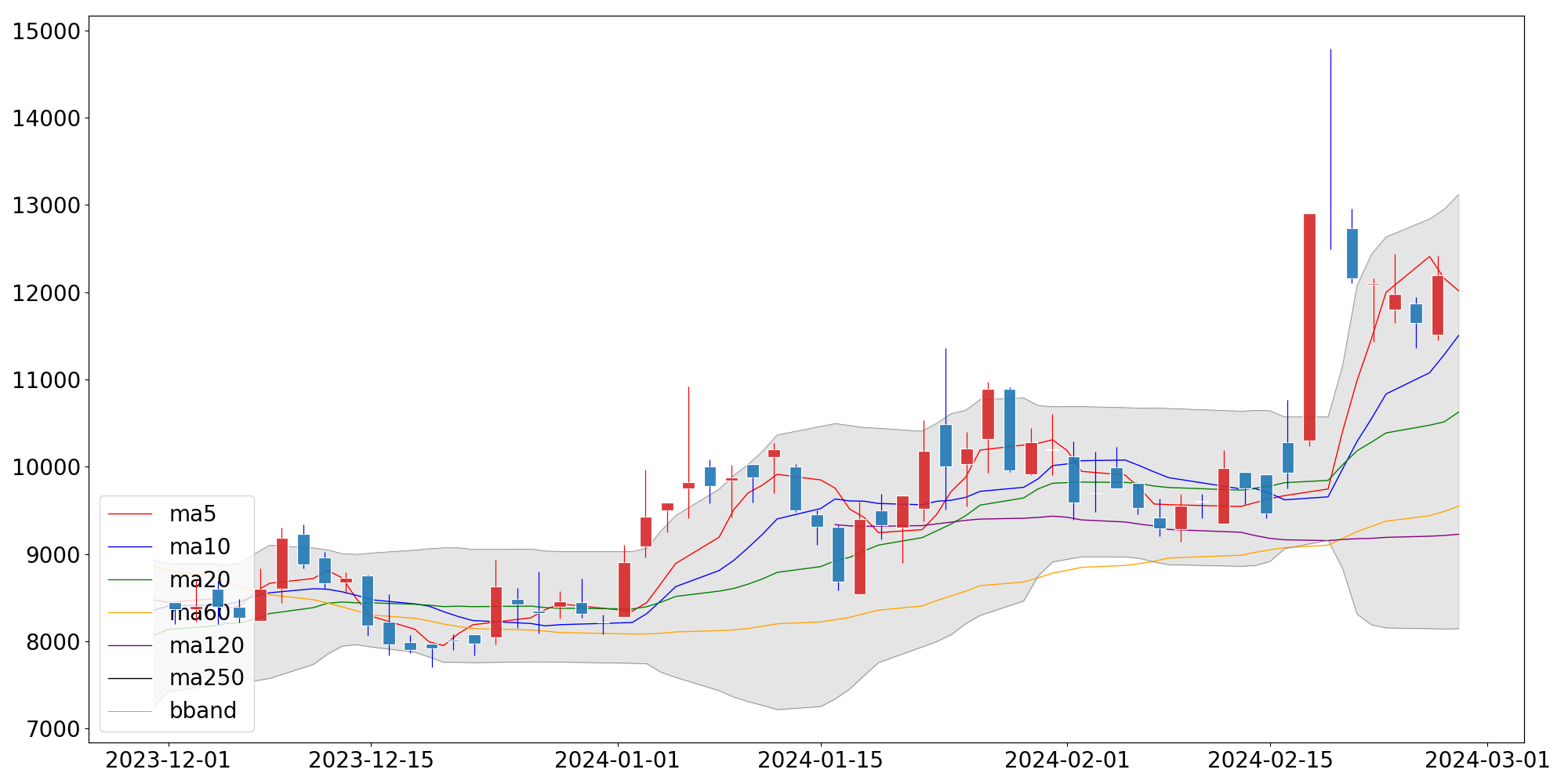Click the 2024-02-01 x-axis date label

pyautogui.click(x=1067, y=760)
